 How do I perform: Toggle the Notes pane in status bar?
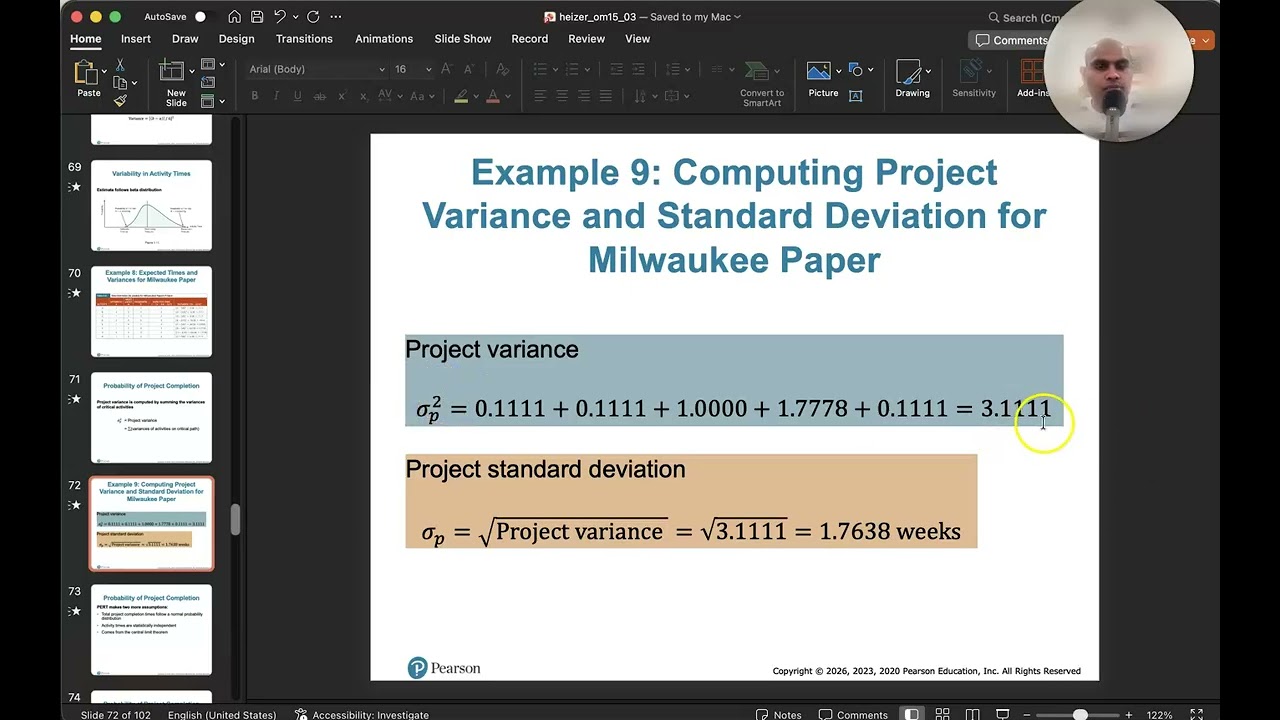coord(779,715)
